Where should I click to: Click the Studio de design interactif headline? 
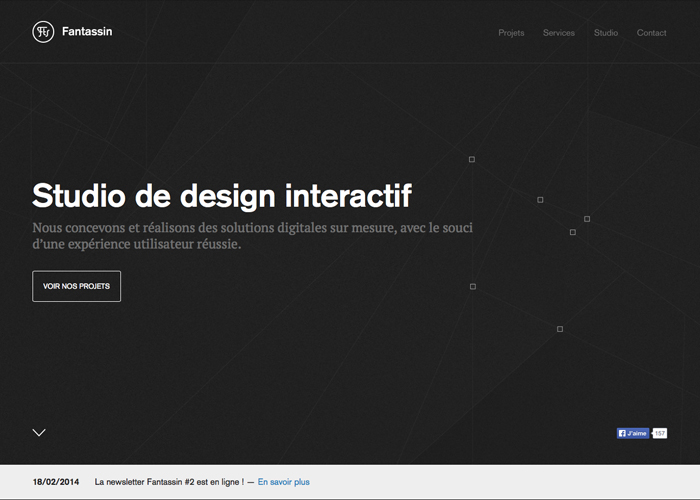[x=222, y=196]
